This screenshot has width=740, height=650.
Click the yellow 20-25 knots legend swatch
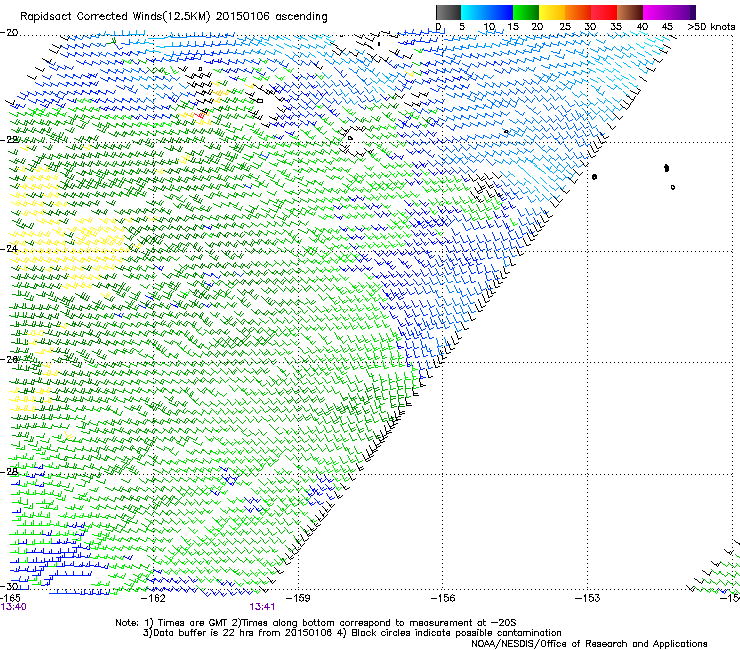pos(552,12)
